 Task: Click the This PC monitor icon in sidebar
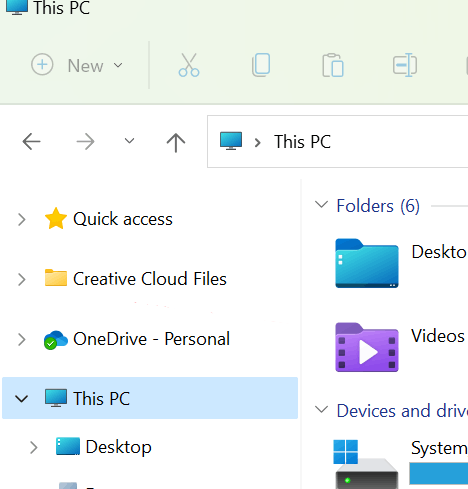(x=56, y=398)
